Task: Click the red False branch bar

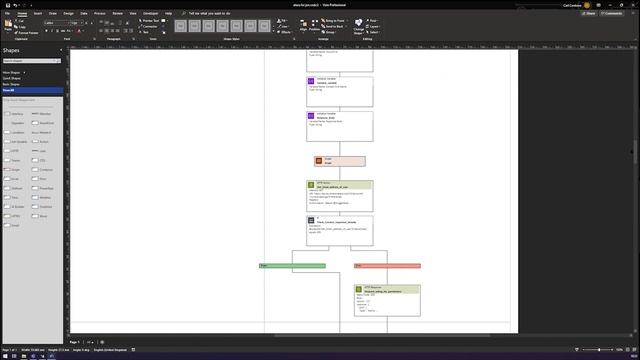Action: coord(387,266)
